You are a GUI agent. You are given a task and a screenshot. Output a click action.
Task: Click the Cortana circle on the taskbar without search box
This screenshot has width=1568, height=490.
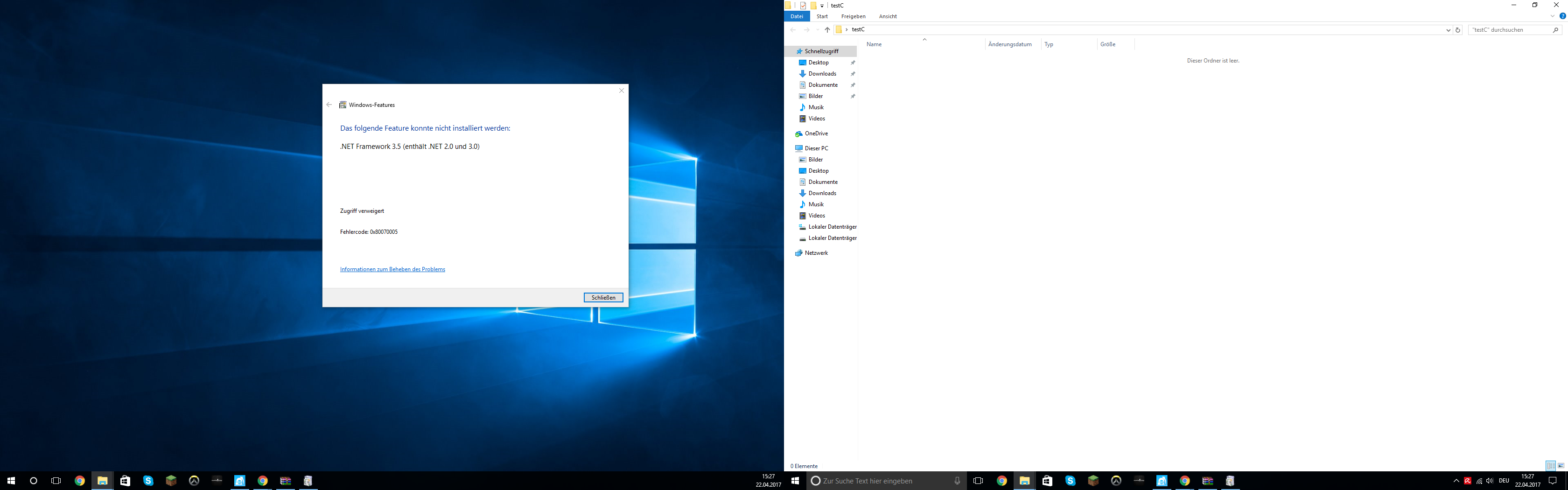34,481
